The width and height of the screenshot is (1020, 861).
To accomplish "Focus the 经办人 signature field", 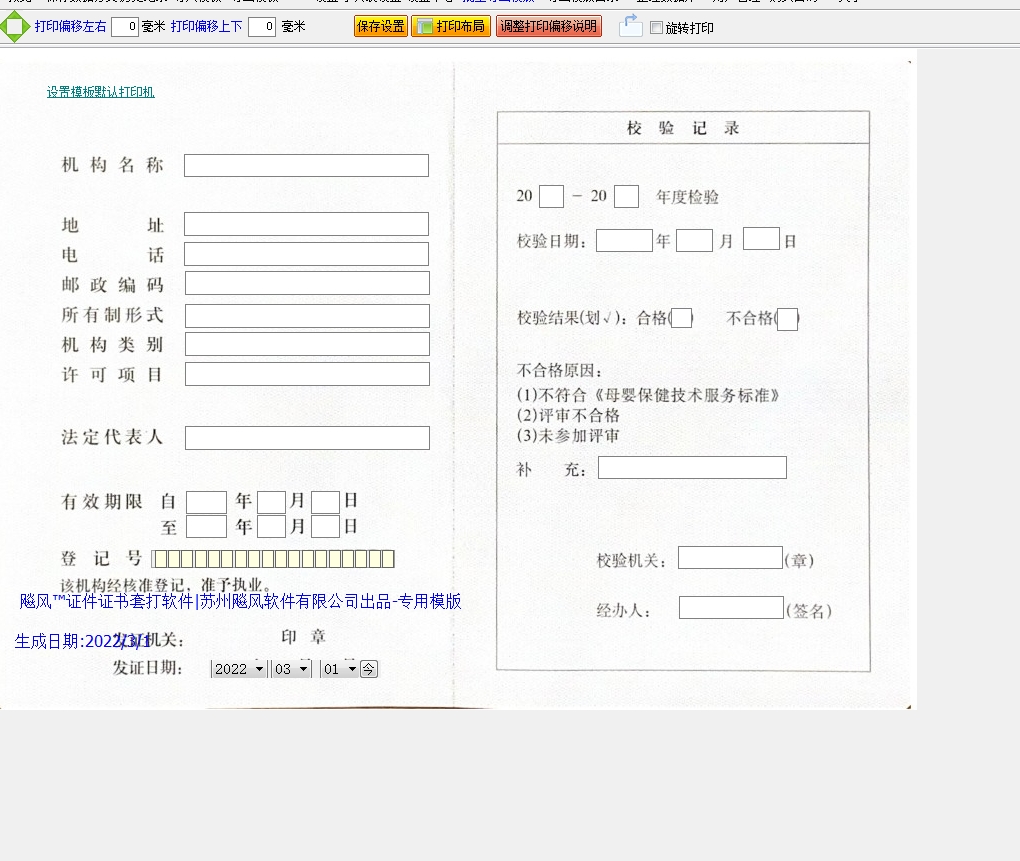I will pos(731,608).
